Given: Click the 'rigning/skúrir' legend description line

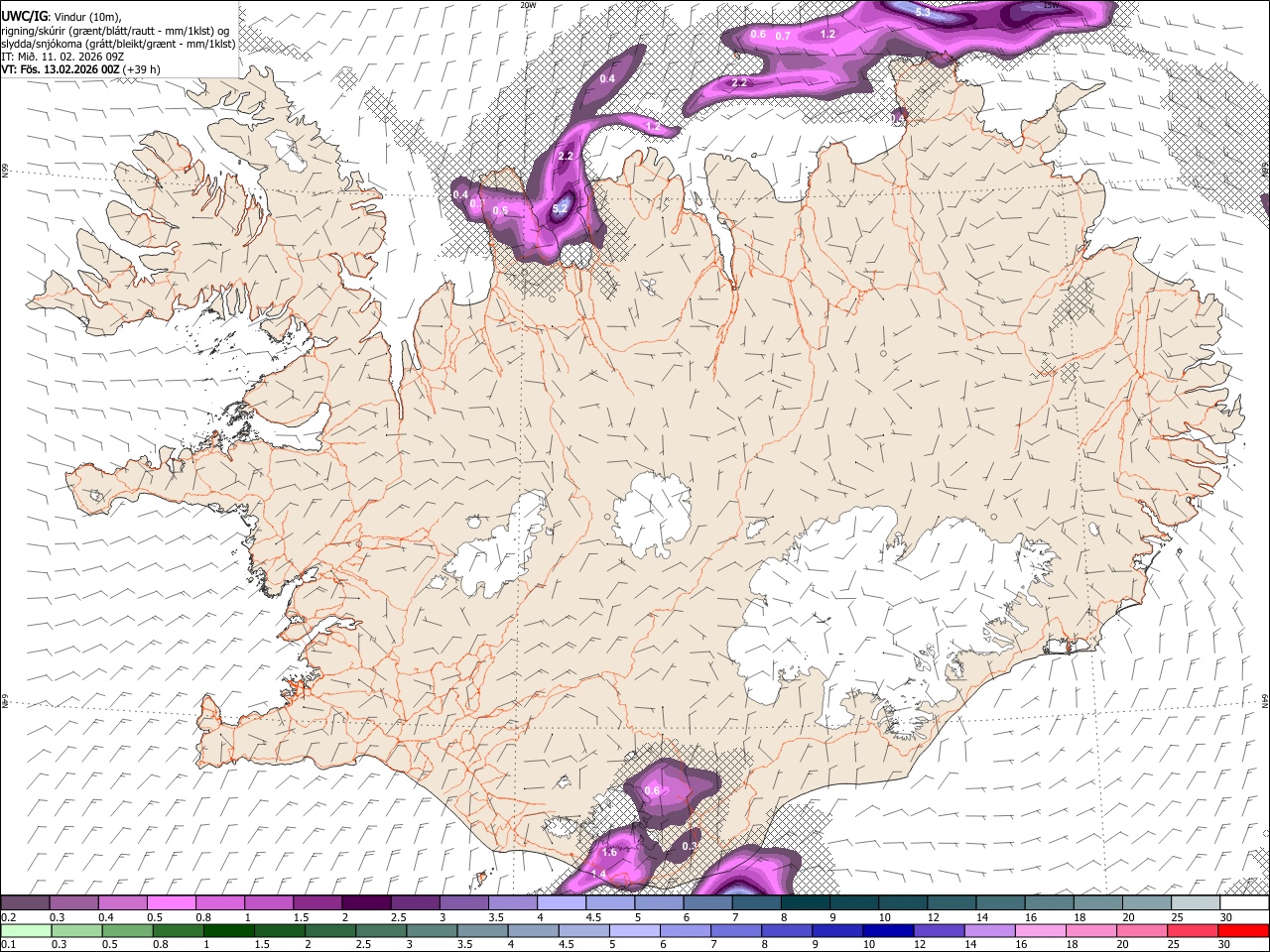Looking at the screenshot, I should (x=115, y=31).
